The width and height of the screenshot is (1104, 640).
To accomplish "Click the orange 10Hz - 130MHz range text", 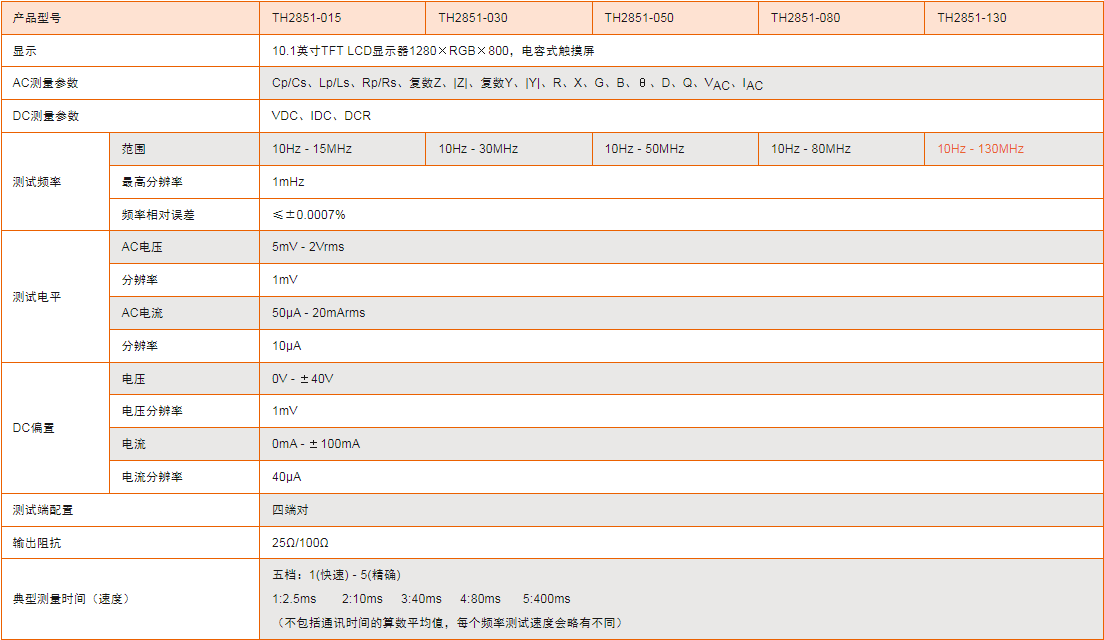I will tap(980, 149).
